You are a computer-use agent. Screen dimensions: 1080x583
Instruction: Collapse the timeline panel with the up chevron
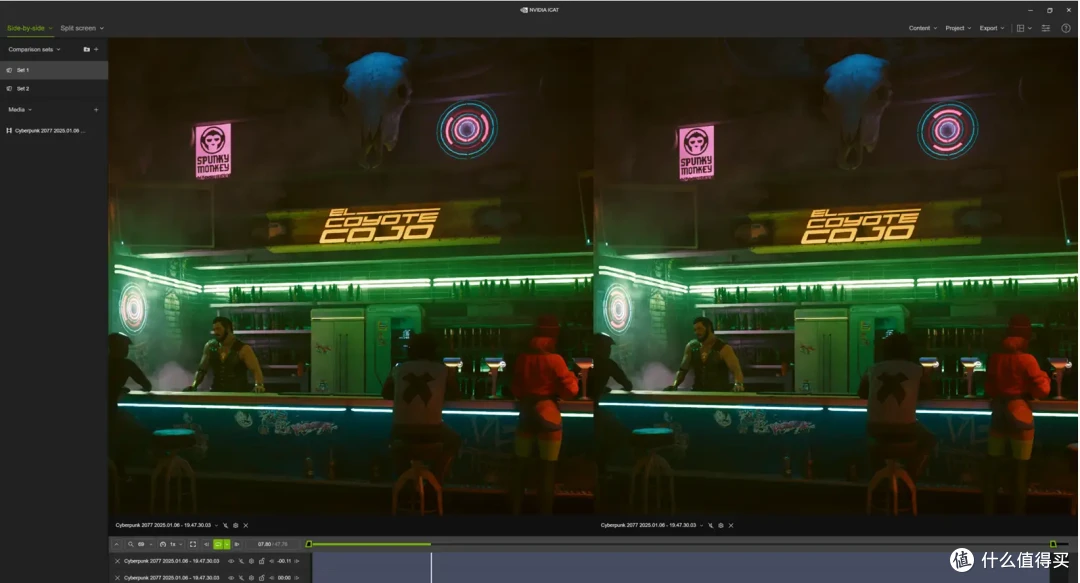click(116, 544)
